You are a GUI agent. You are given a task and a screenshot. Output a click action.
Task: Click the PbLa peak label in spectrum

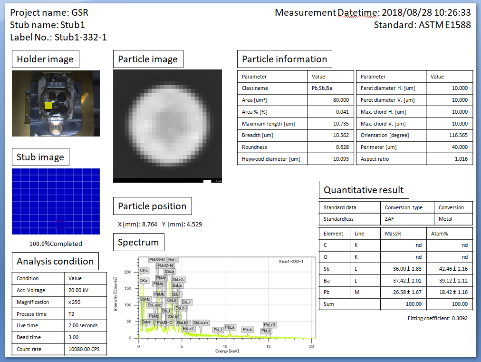[230, 327]
